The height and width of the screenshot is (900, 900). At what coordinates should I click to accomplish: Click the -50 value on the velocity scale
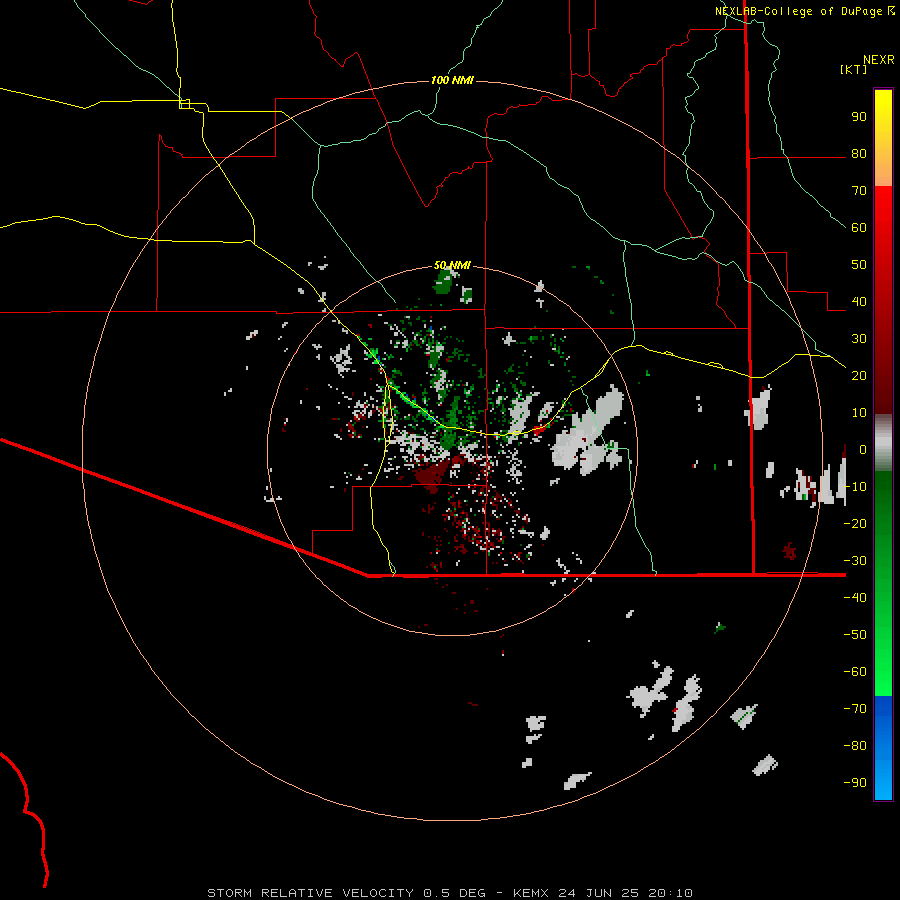855,635
